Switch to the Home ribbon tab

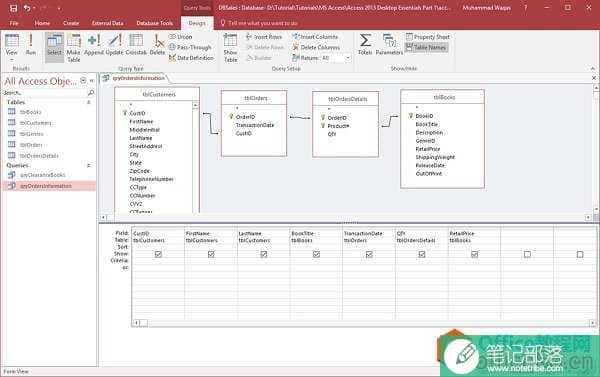42,23
